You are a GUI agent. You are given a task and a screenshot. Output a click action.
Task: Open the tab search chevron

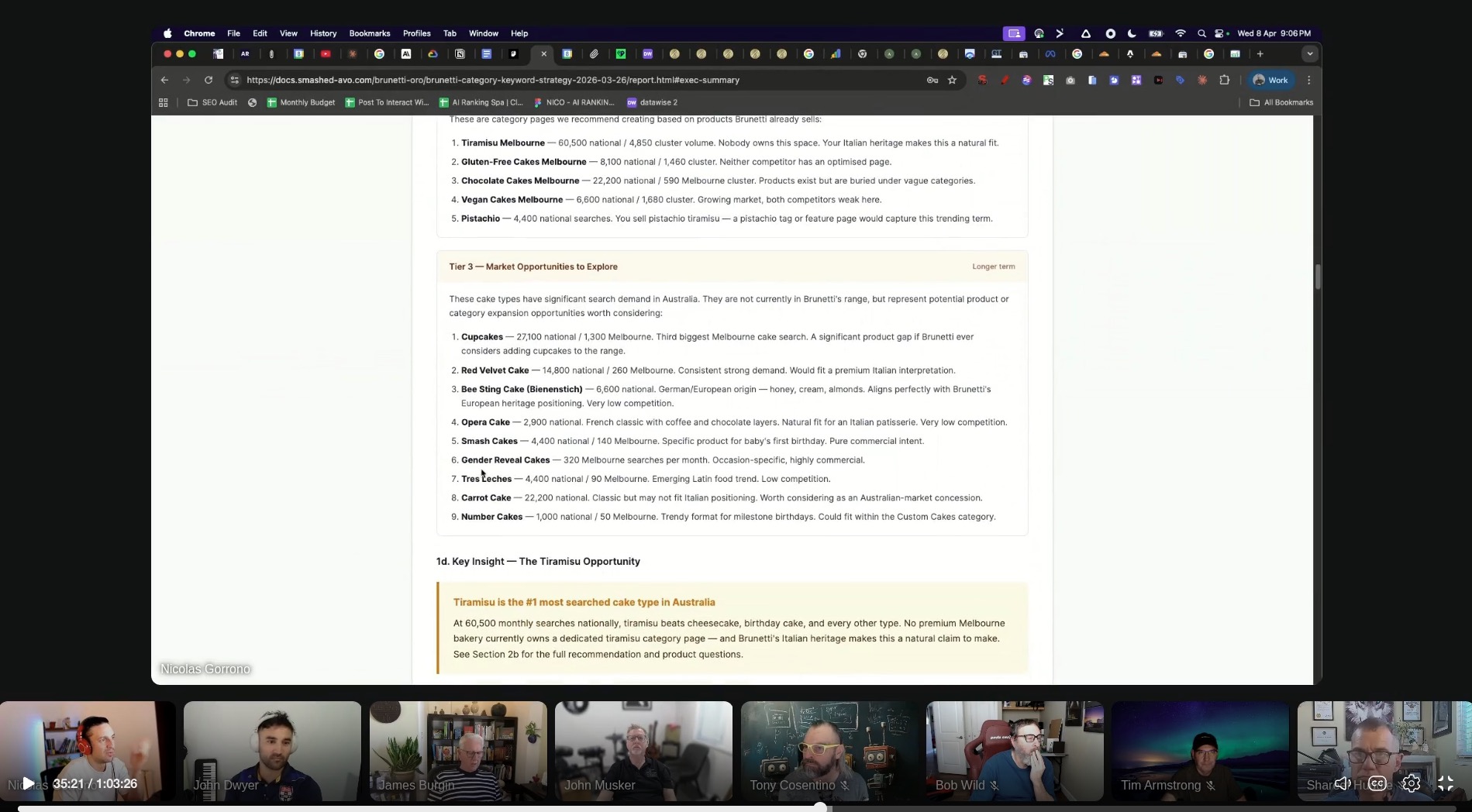point(1310,53)
